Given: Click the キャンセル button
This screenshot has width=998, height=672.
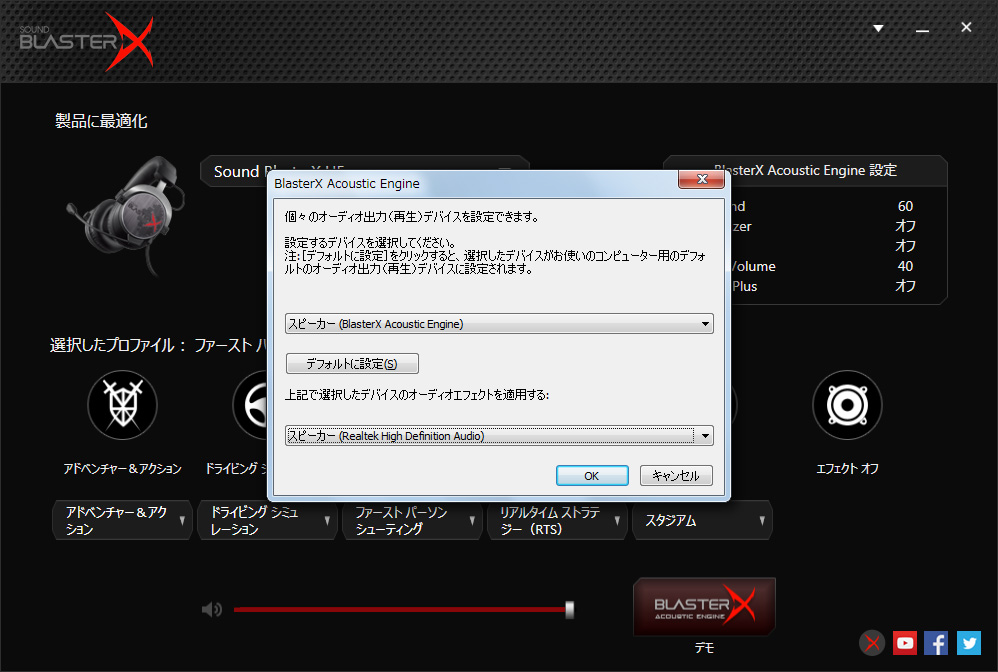Looking at the screenshot, I should (676, 475).
